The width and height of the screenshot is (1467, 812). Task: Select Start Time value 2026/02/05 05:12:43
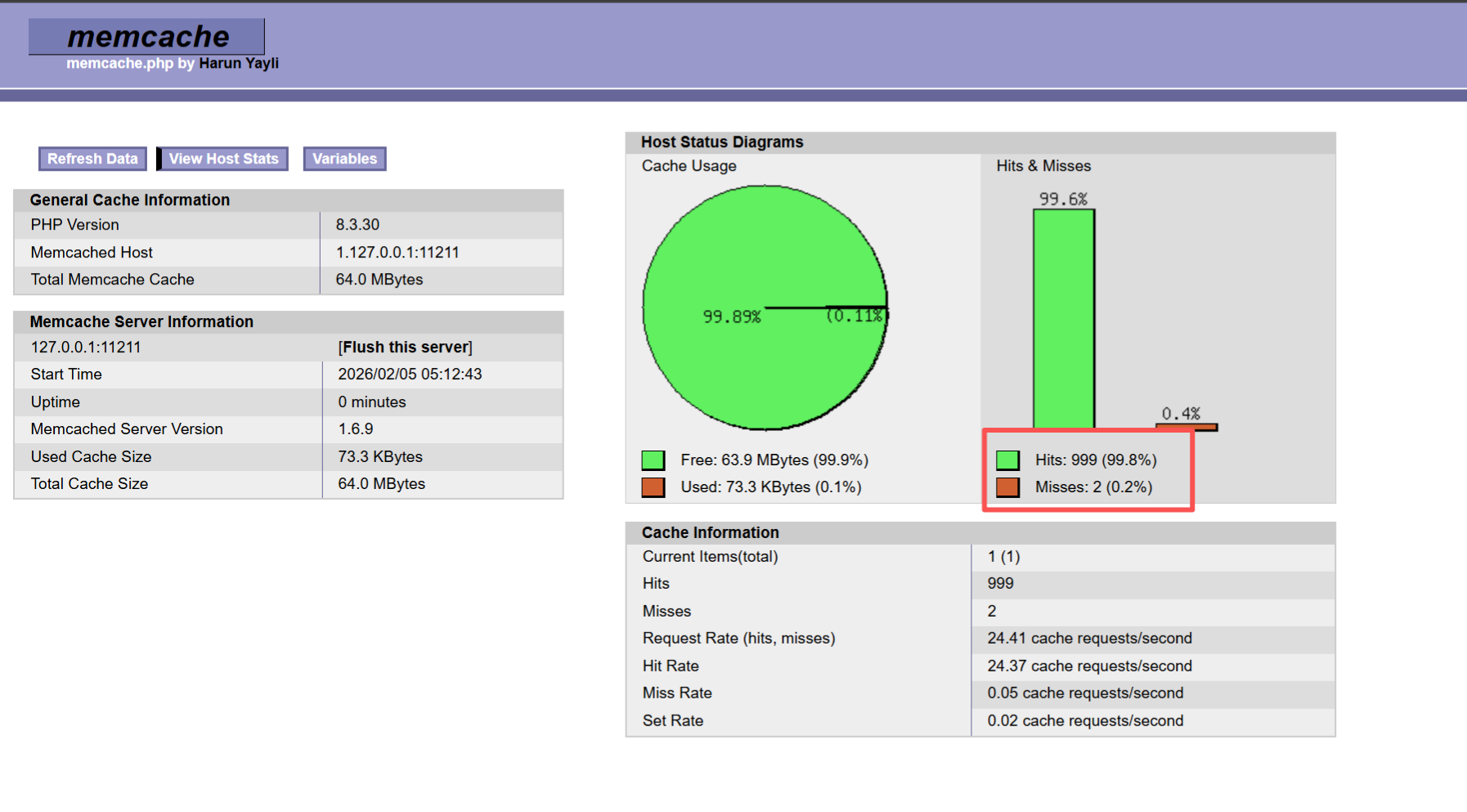coord(410,375)
